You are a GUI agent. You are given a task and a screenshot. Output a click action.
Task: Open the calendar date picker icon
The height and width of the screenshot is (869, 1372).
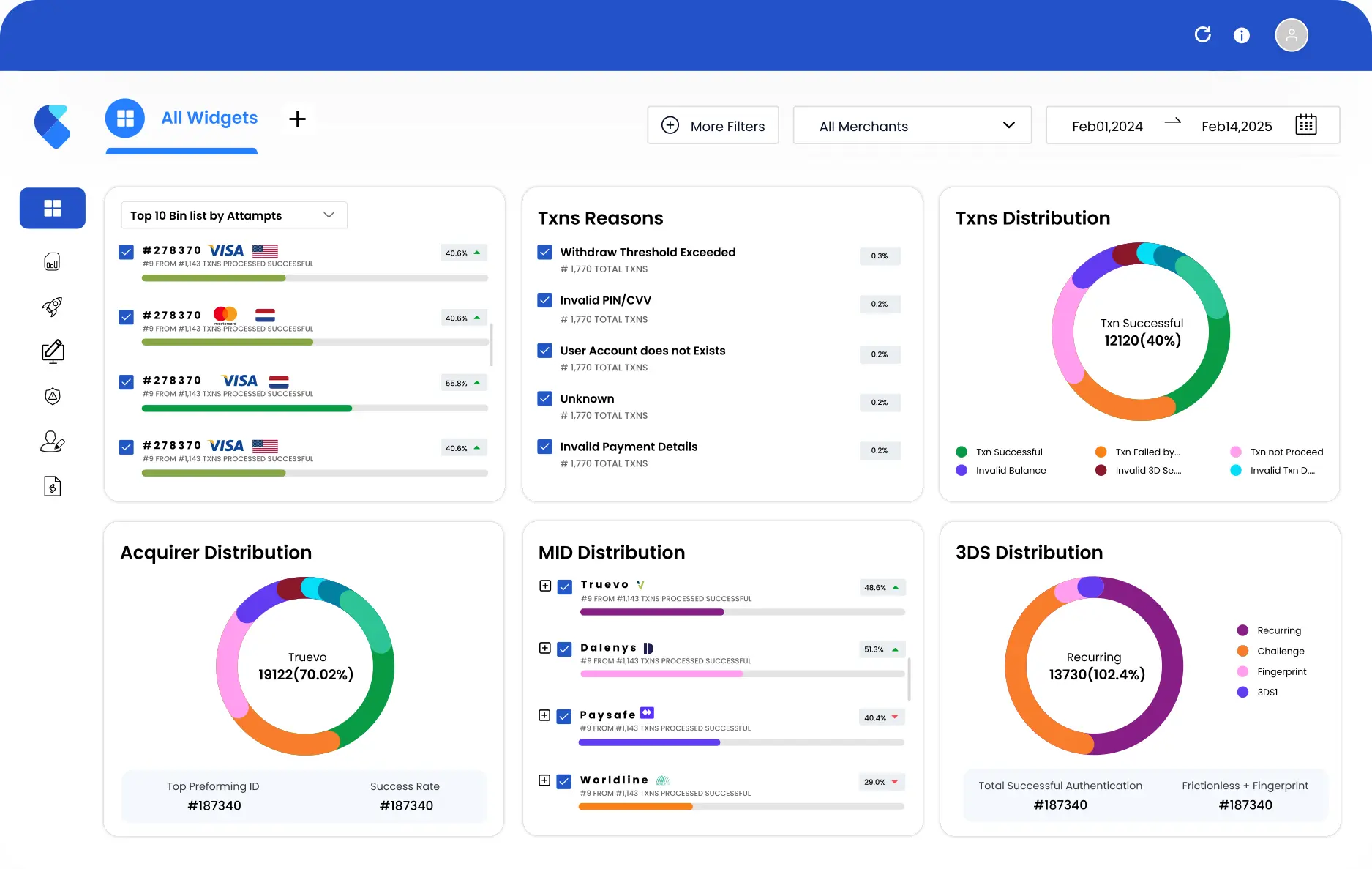(1306, 125)
